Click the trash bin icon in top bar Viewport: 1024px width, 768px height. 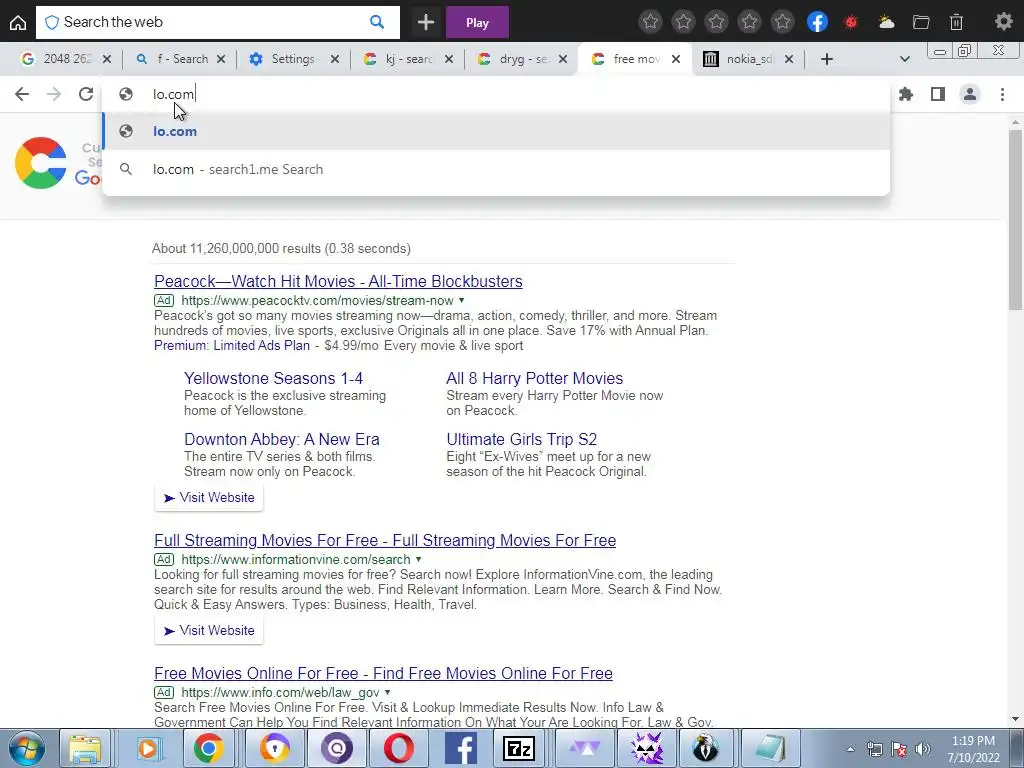956,22
